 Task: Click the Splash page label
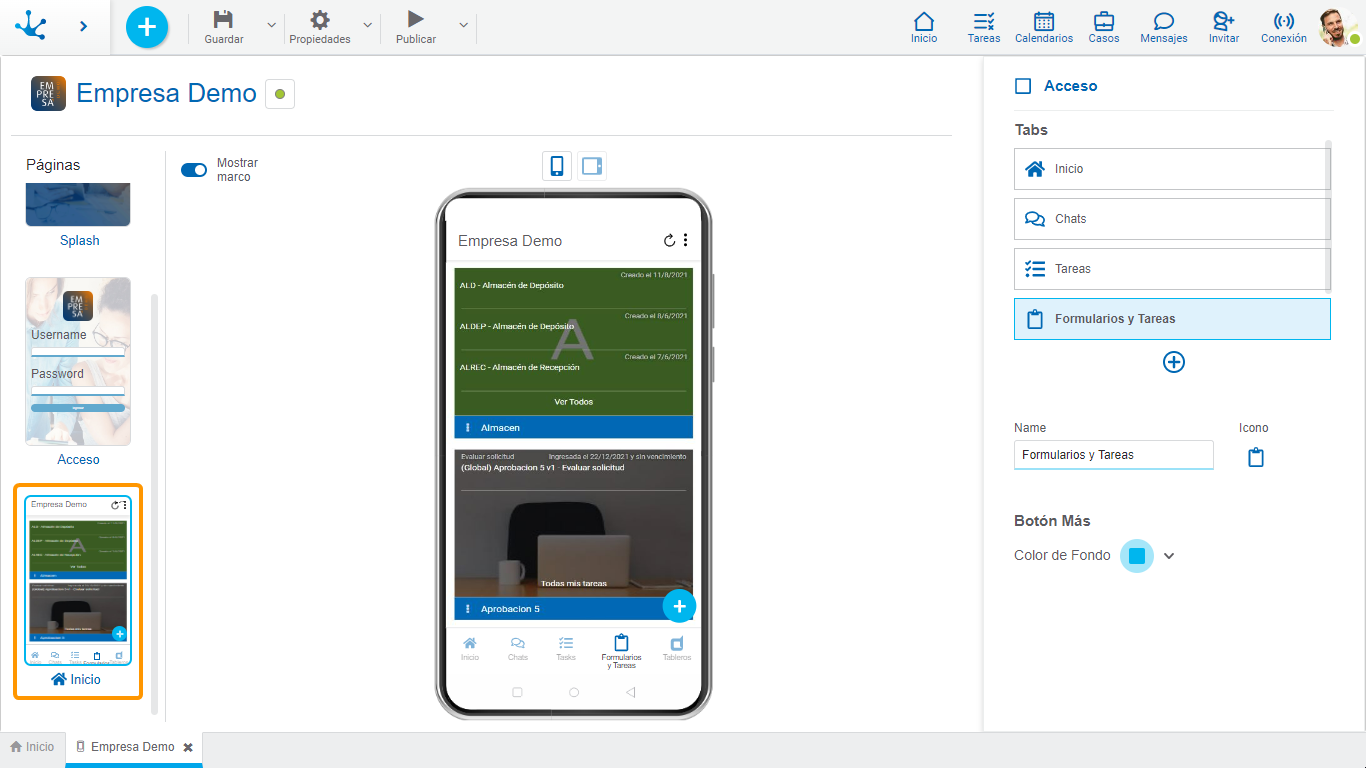80,241
